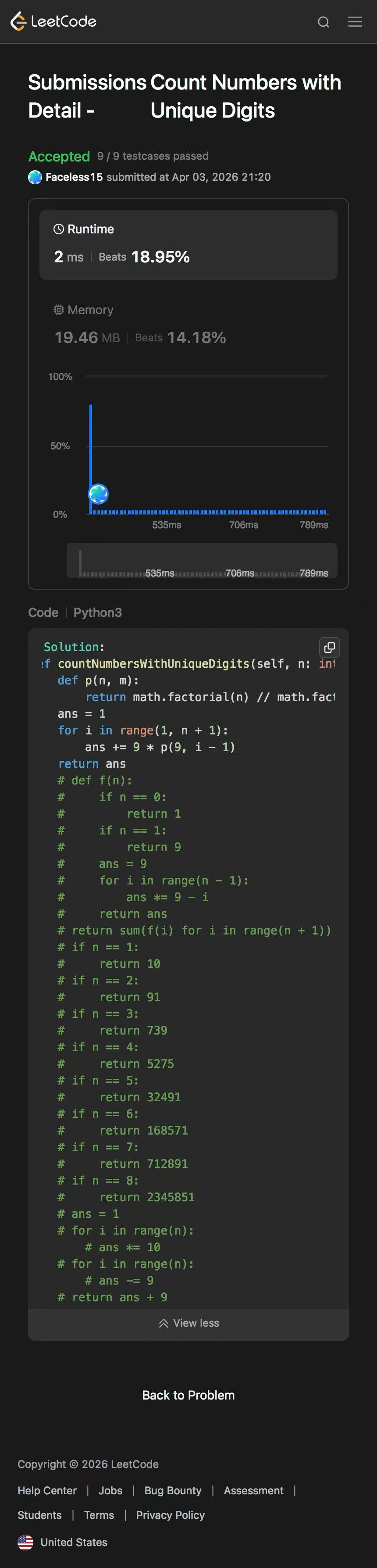Click the chip icon beside Memory
Screen dimensions: 377x1568
tap(58, 310)
